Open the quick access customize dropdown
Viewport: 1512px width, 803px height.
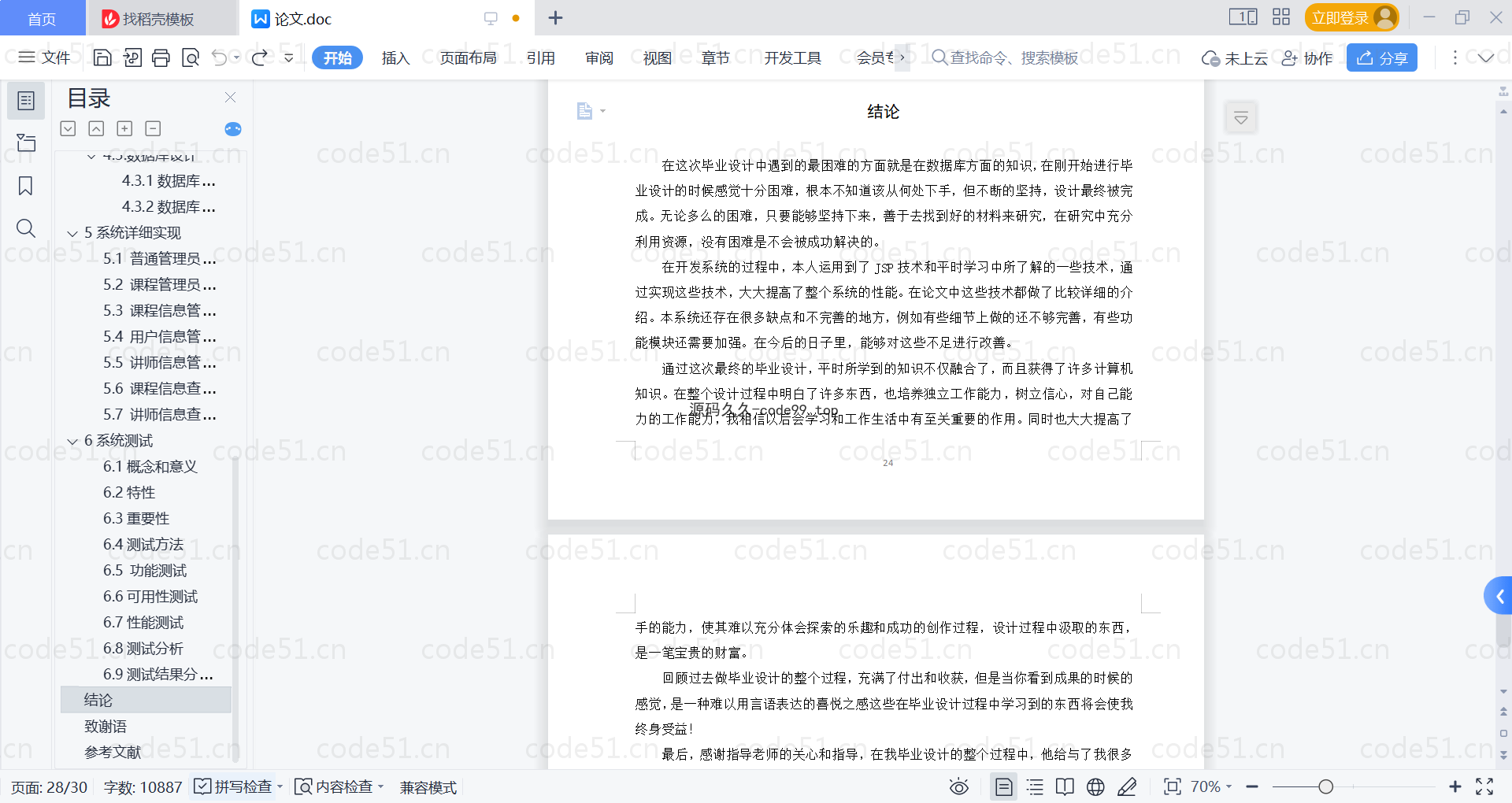coord(289,57)
